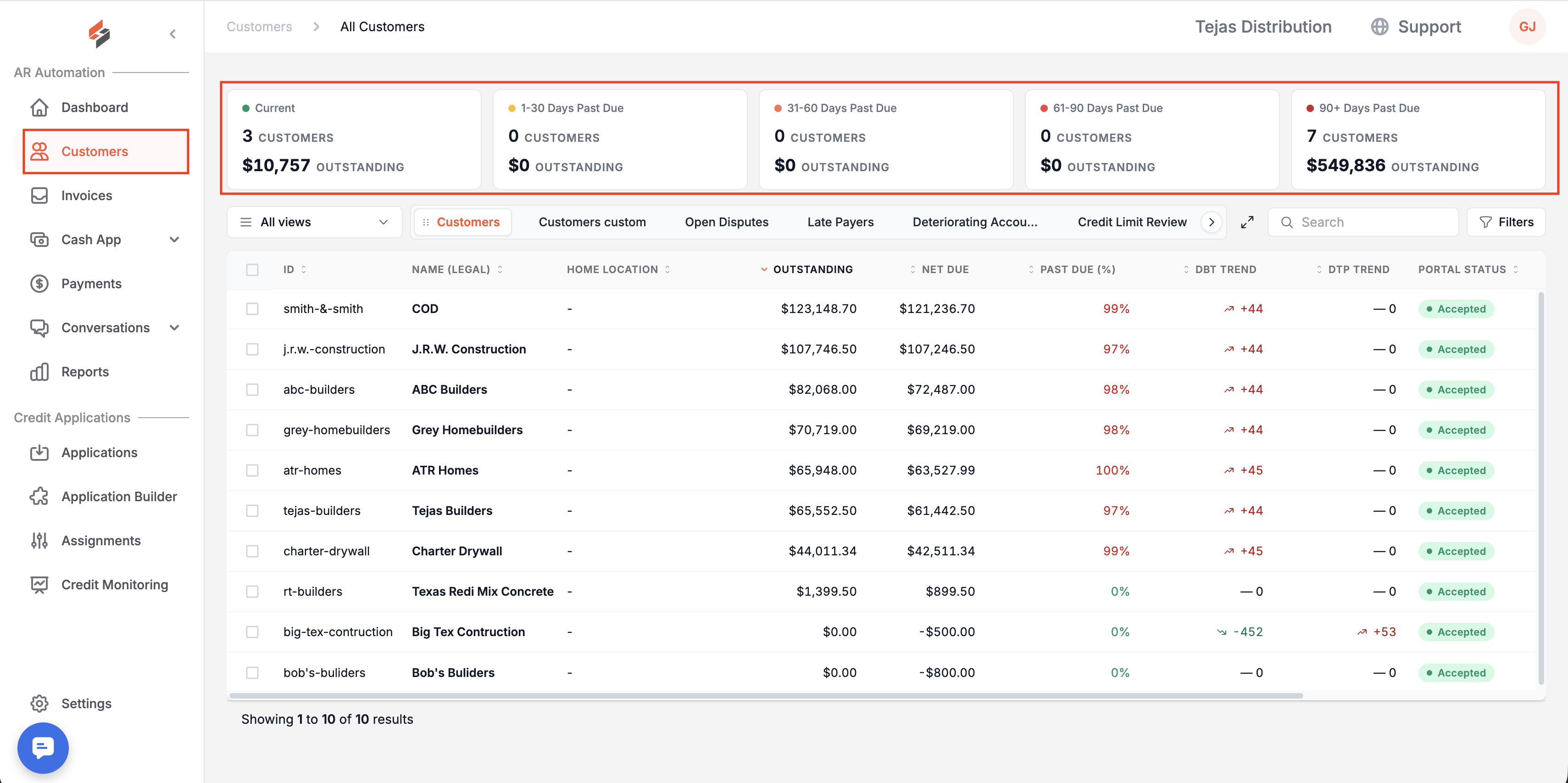
Task: Click into the Search field
Action: pos(1363,222)
